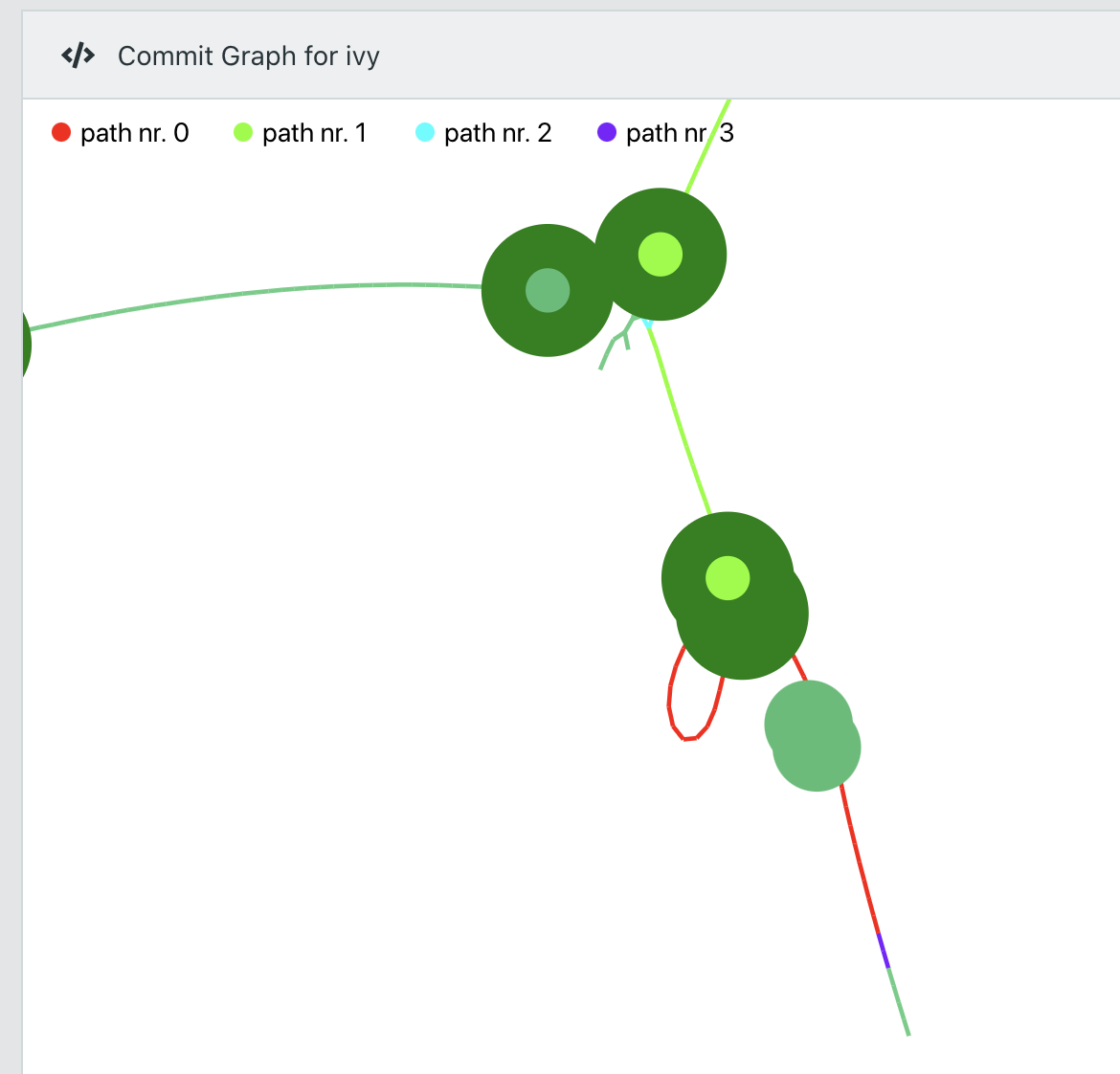The image size is (1120, 1074).
Task: Select the dark node with muted green center
Action: 548,290
